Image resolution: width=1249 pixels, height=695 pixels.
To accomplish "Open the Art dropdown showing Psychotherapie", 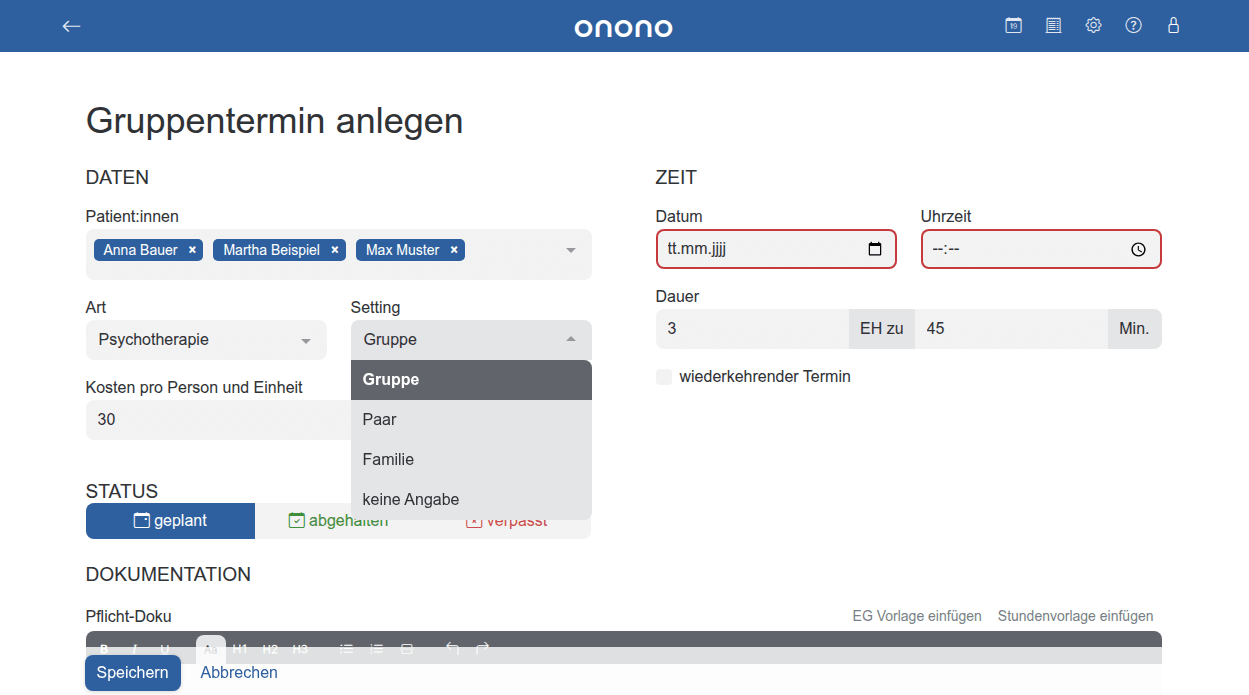I will click(x=206, y=340).
